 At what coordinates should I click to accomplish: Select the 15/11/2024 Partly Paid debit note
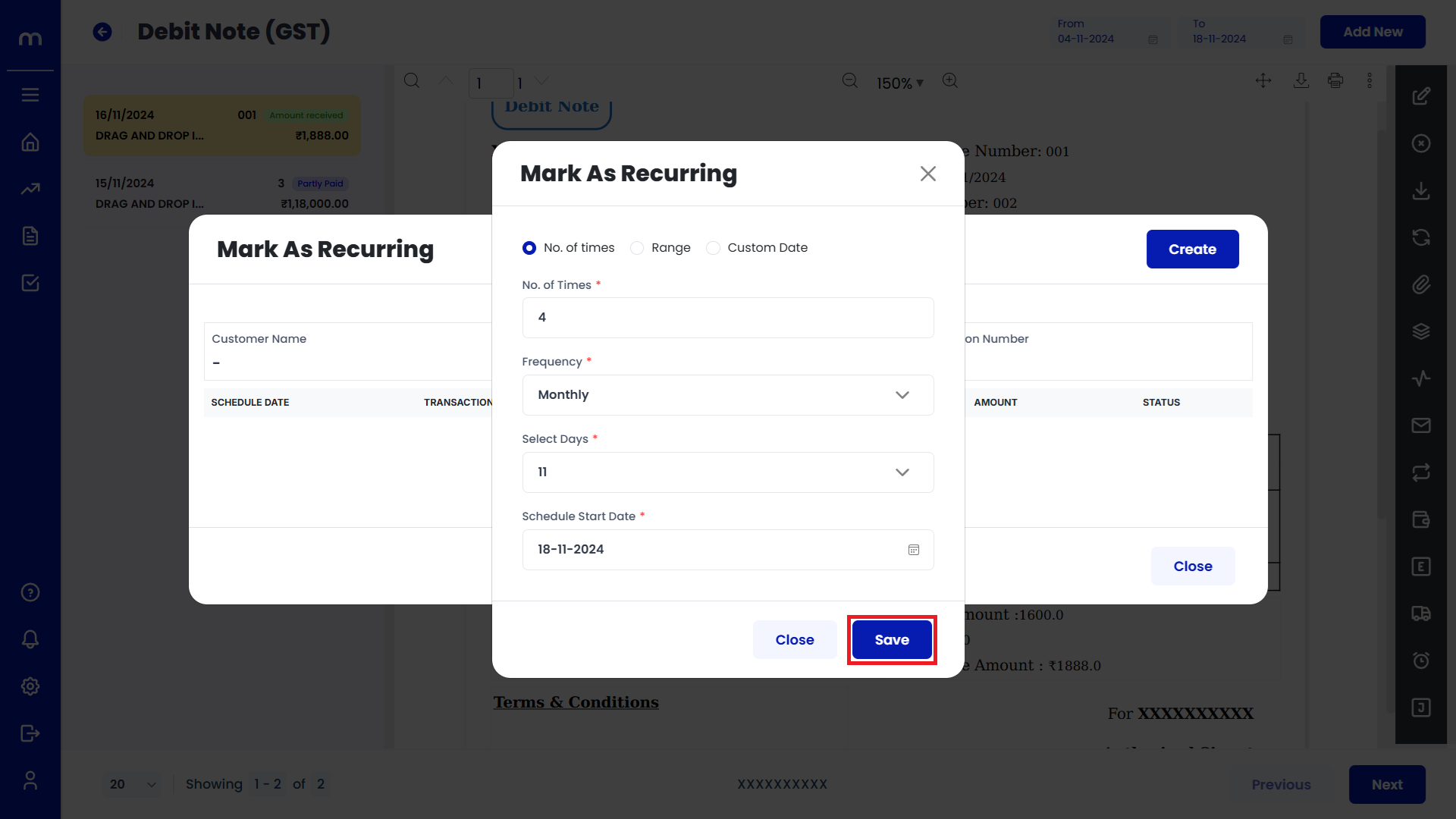[x=221, y=193]
